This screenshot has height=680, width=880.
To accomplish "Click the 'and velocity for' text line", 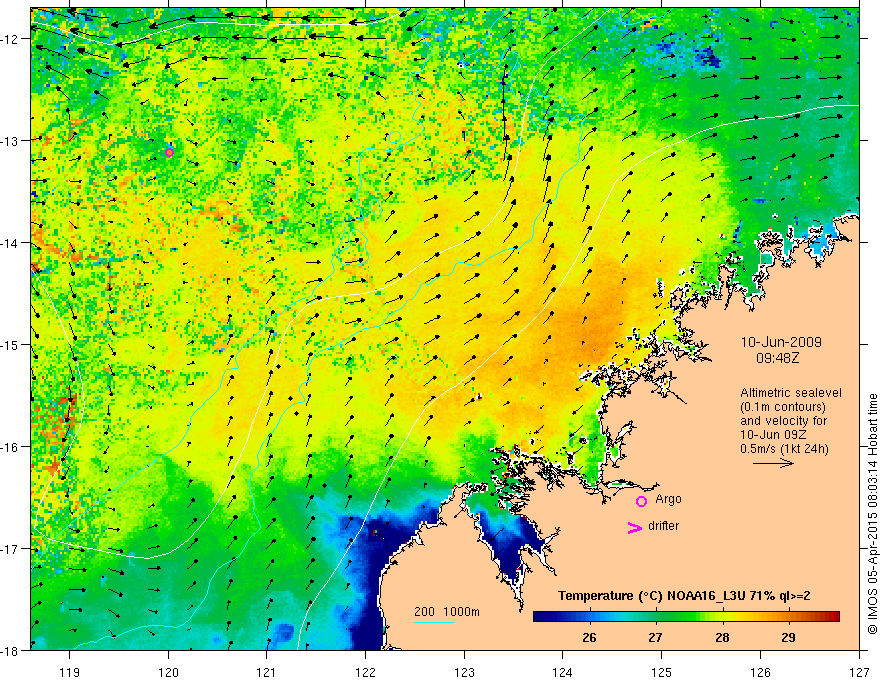I will 783,420.
